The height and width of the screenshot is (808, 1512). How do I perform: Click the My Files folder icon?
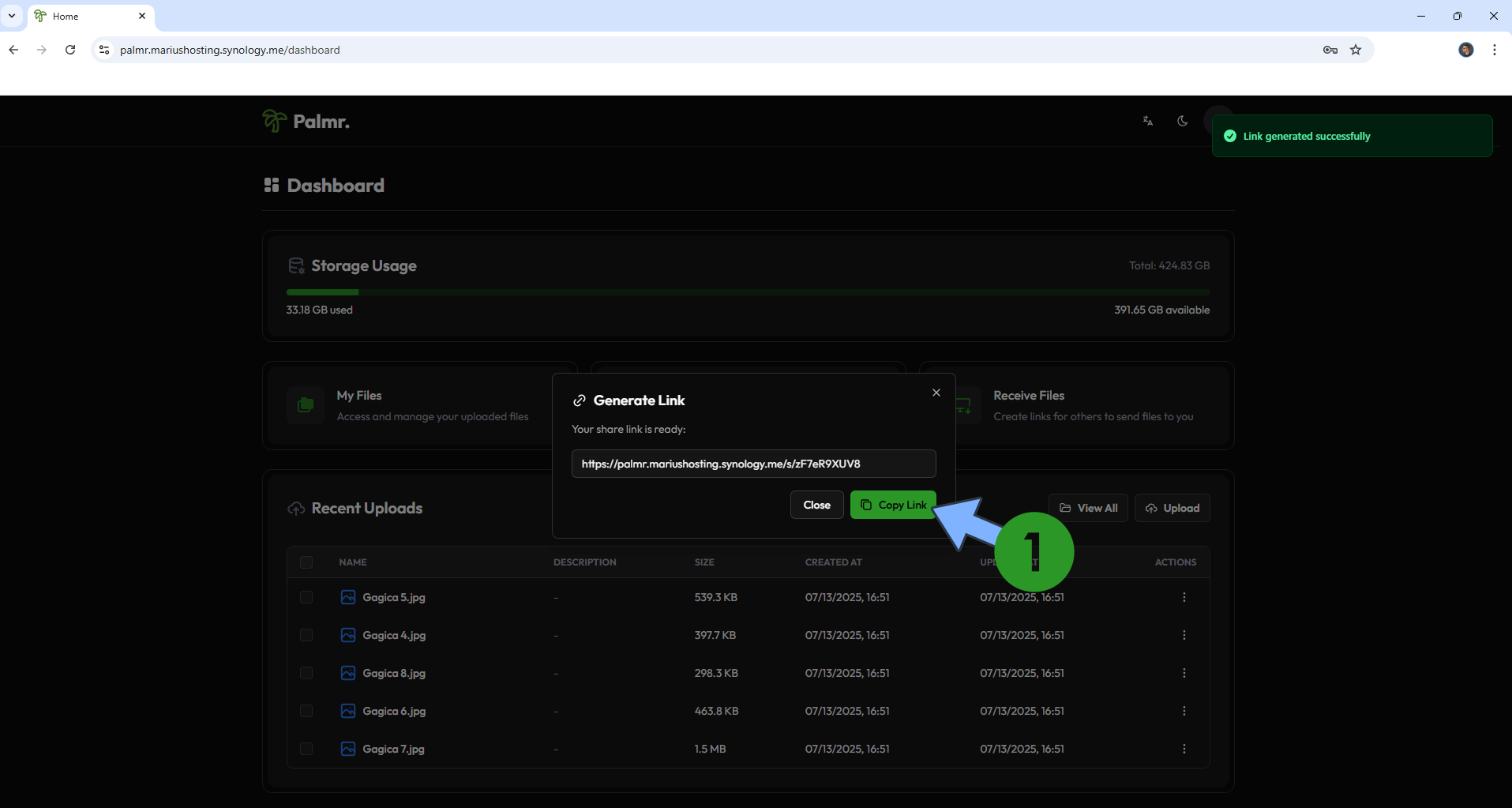click(x=306, y=405)
